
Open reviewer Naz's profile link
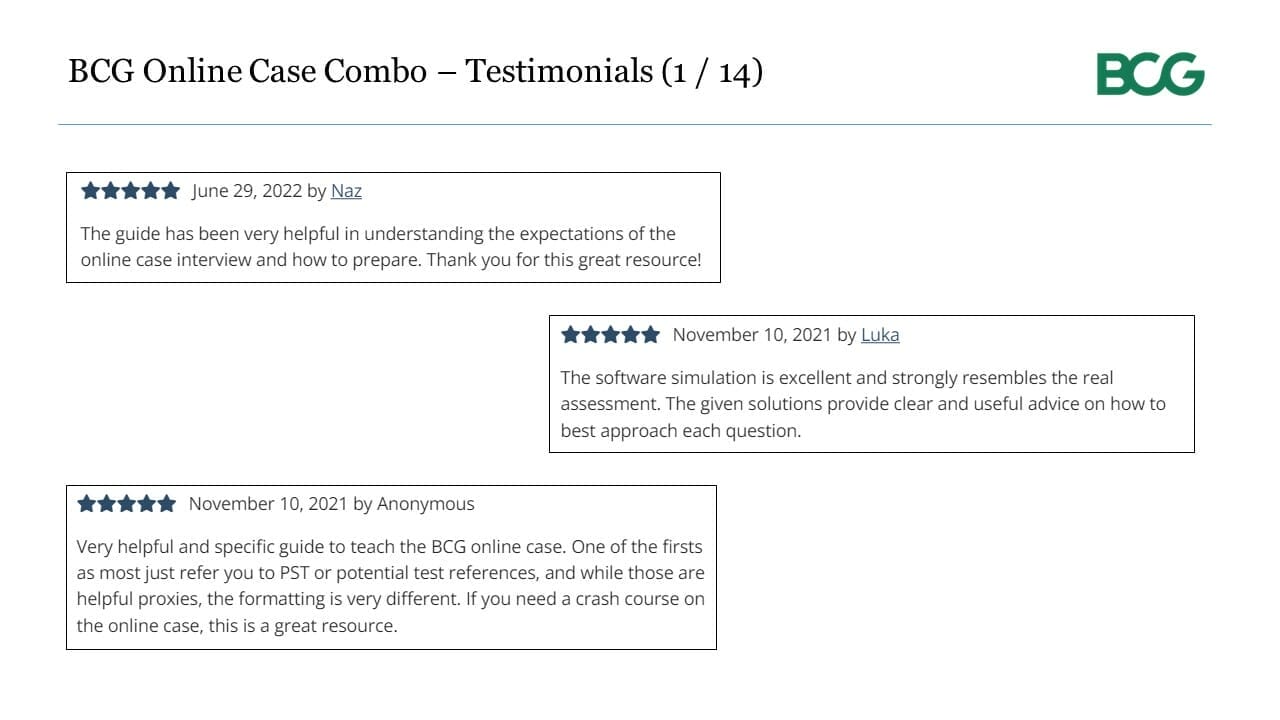click(x=346, y=190)
